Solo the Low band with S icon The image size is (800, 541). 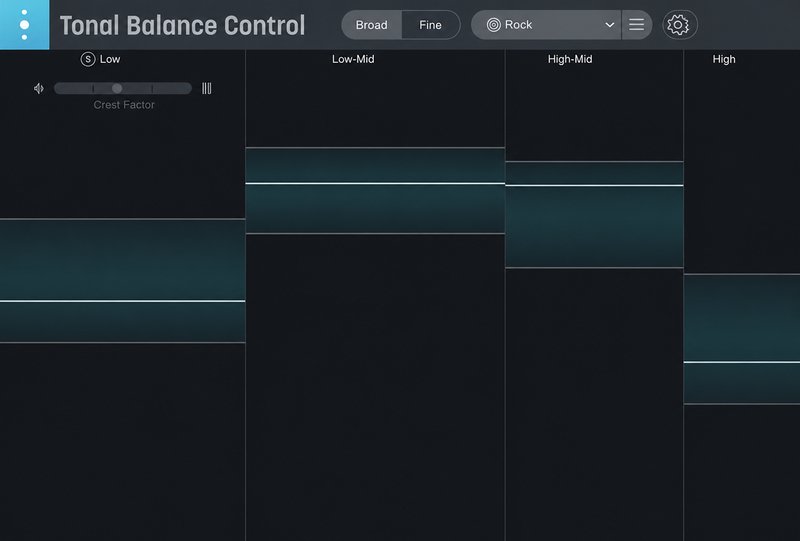pos(88,59)
